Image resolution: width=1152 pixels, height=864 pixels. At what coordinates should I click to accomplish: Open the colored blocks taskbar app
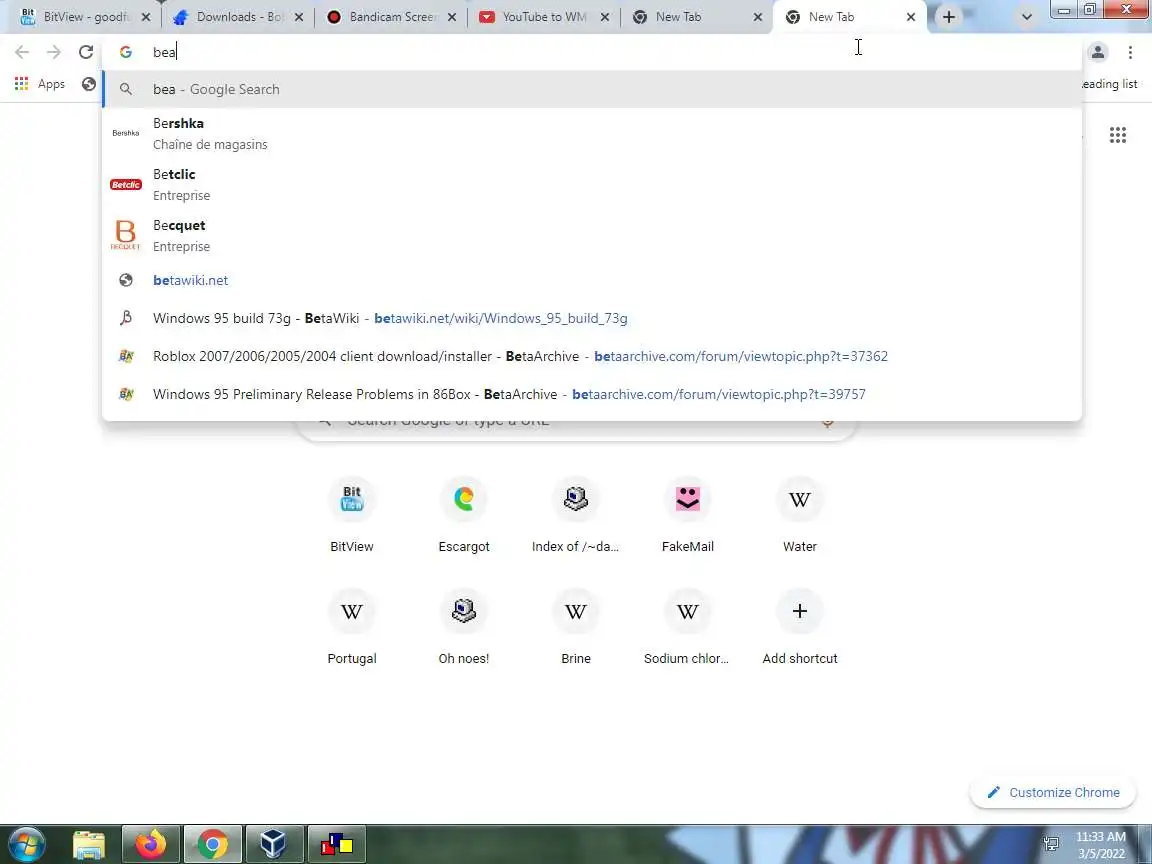[x=336, y=845]
